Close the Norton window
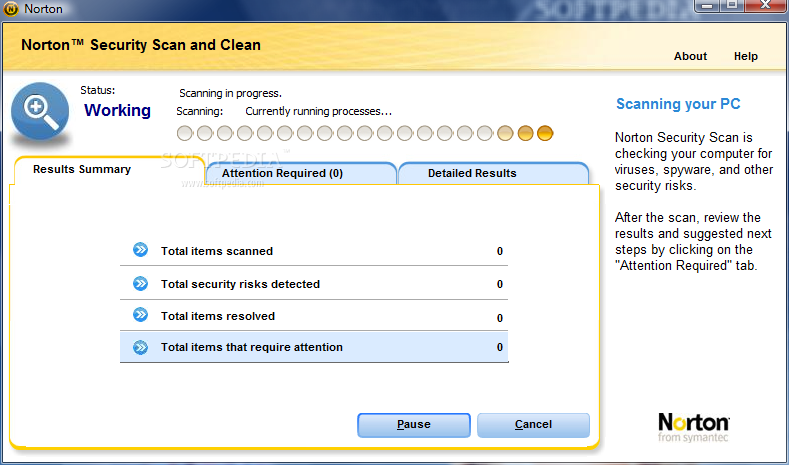The width and height of the screenshot is (789, 465). 766,6
